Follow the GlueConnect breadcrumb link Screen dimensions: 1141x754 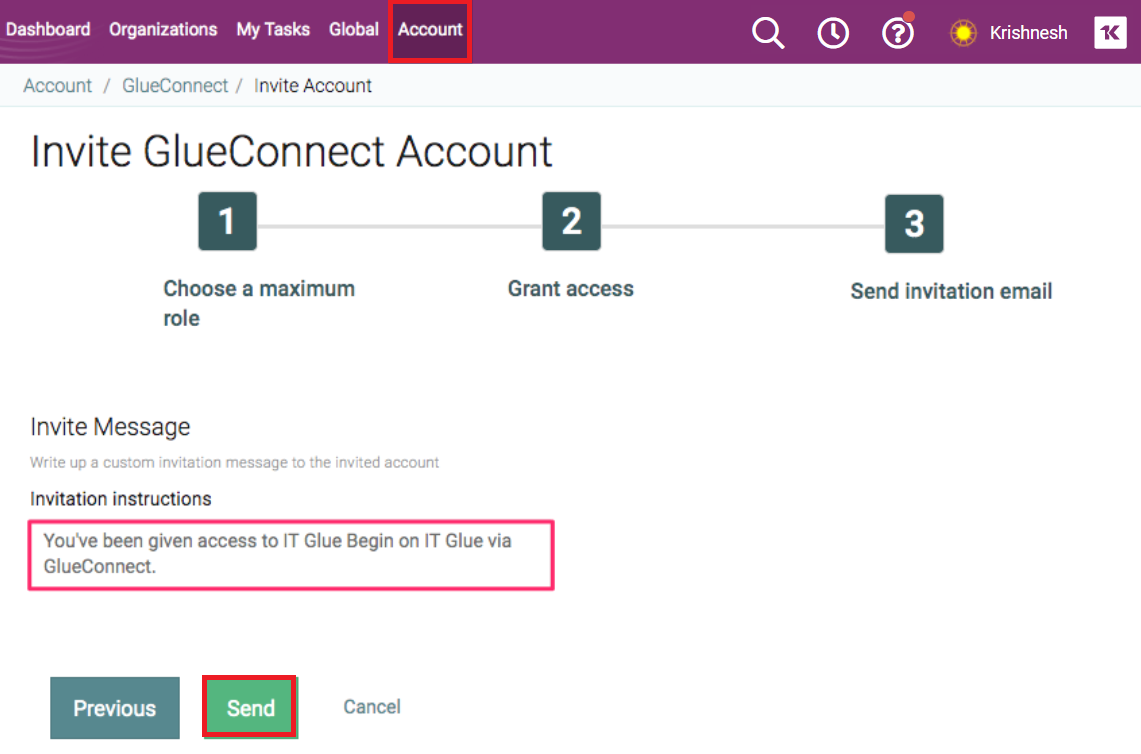175,86
